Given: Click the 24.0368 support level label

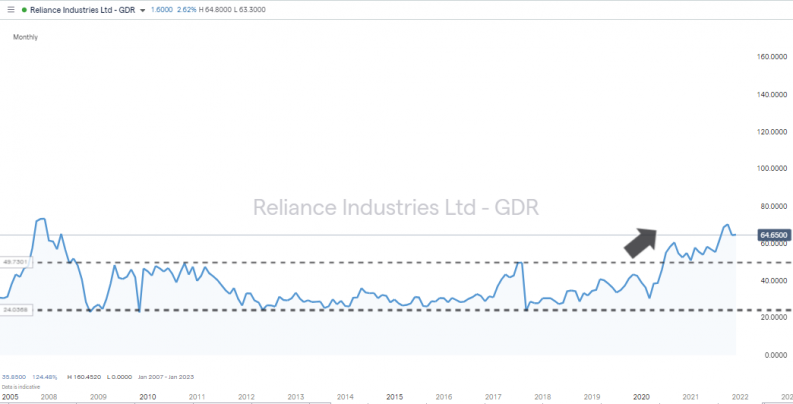Looking at the screenshot, I should click(14, 310).
